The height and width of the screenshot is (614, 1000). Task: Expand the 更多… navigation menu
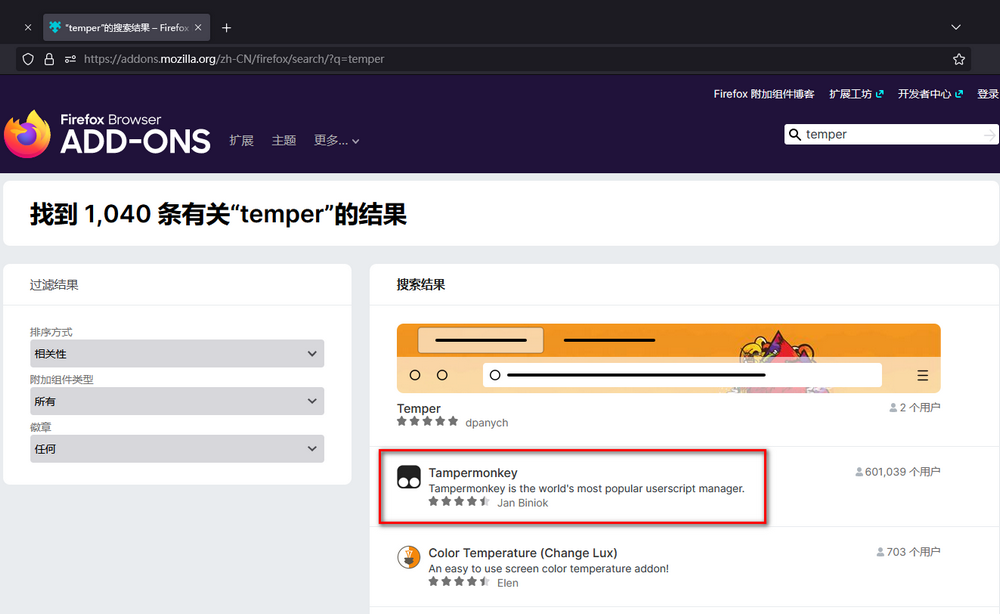click(x=336, y=141)
